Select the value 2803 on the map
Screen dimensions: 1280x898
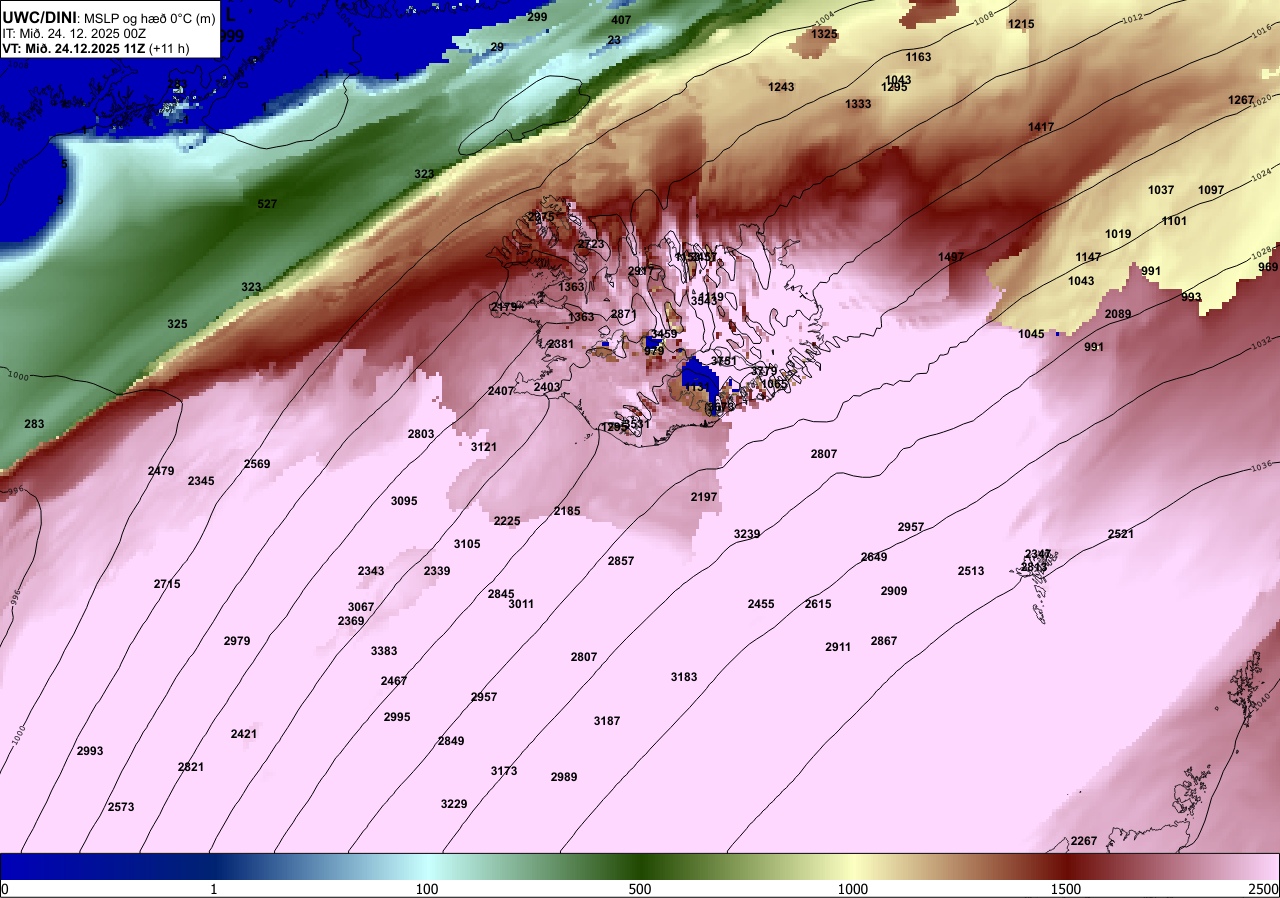(x=421, y=434)
